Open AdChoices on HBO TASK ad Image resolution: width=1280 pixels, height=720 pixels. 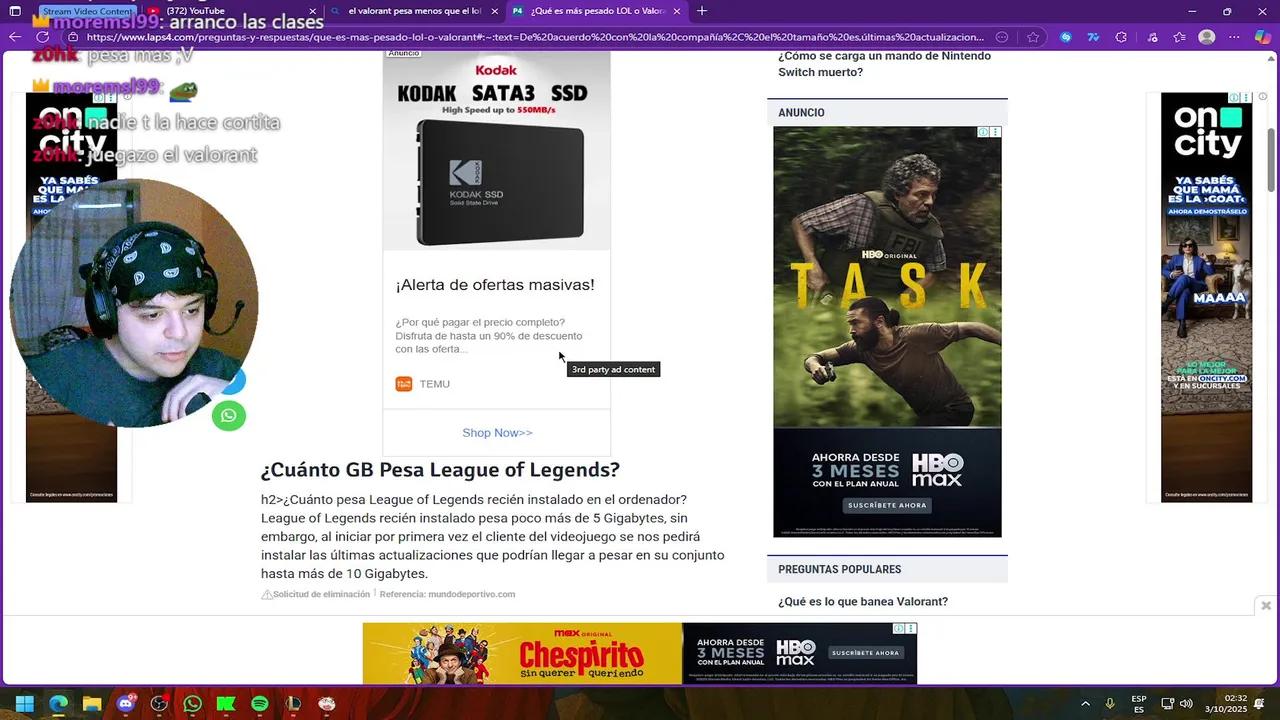coord(984,132)
